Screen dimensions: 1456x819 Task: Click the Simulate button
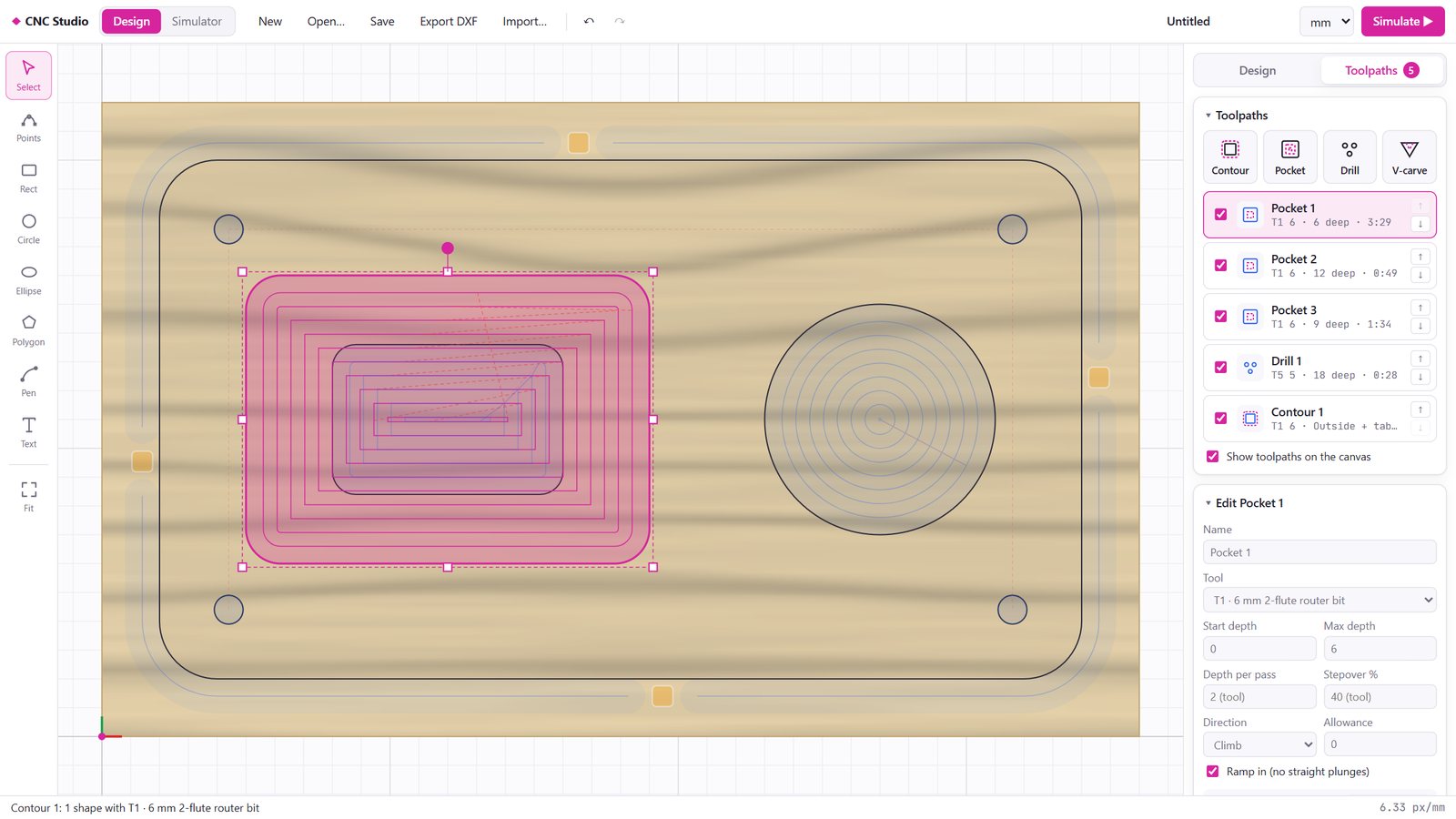1402,22
